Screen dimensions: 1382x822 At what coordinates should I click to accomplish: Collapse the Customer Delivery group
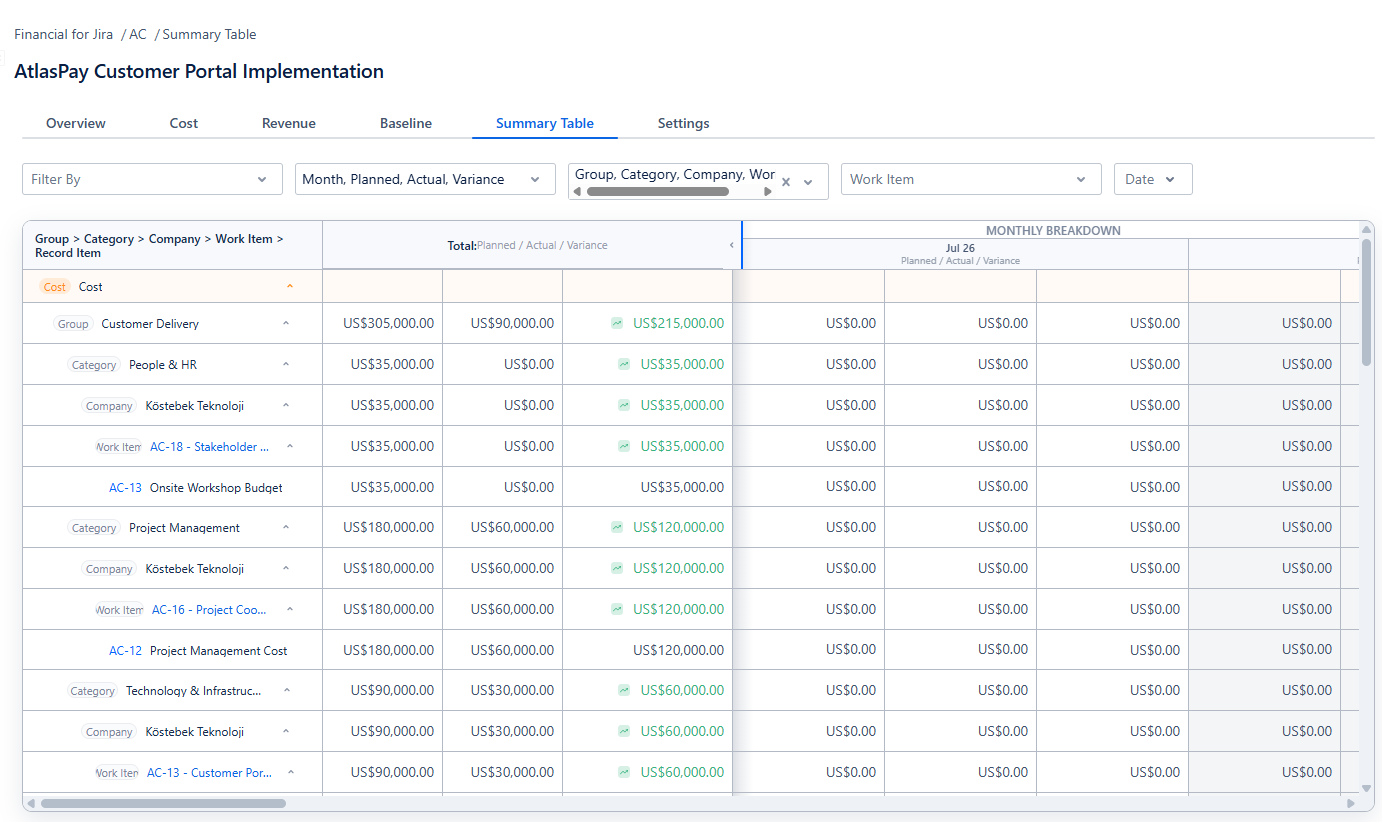pos(286,324)
